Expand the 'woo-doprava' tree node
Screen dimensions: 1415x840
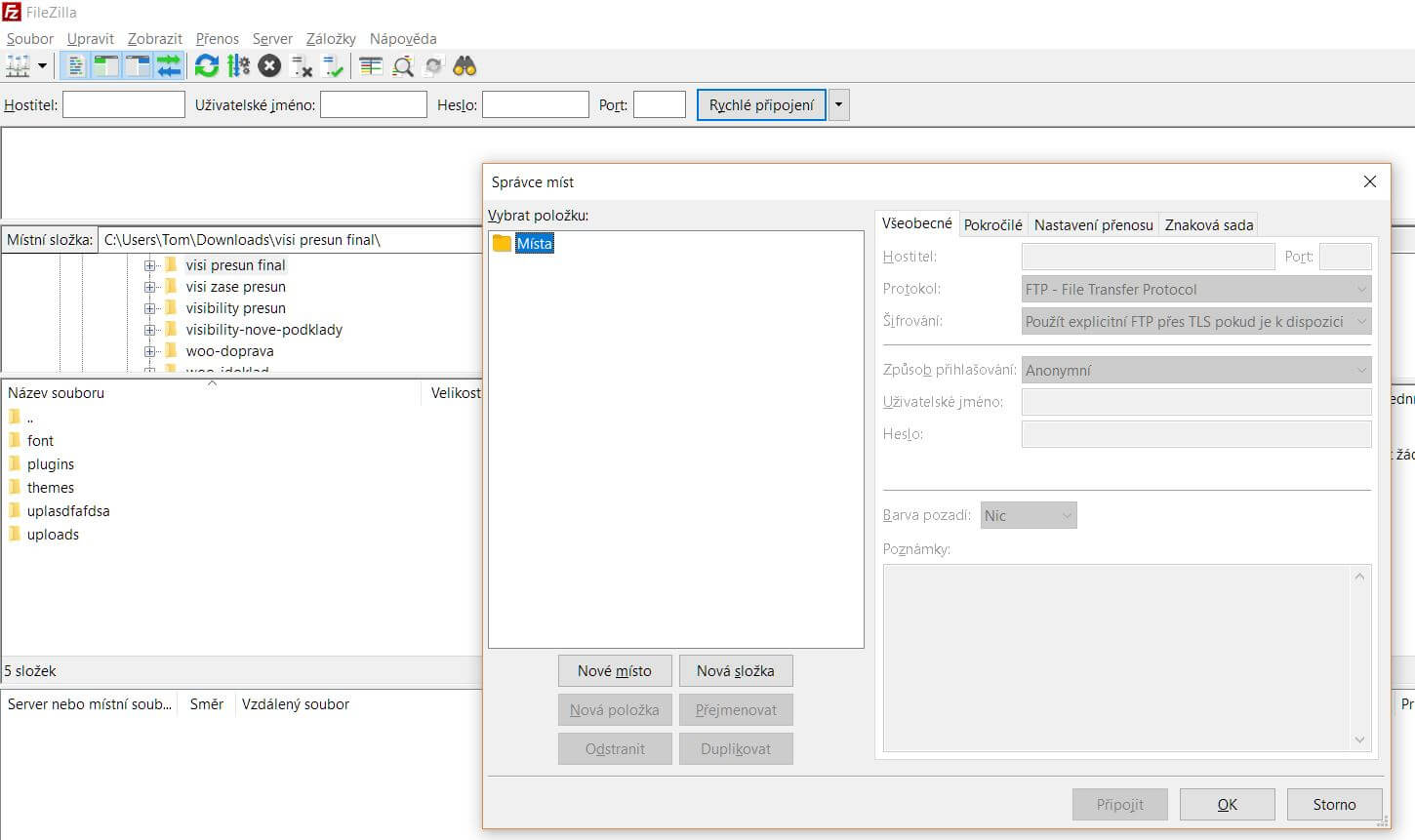tap(149, 351)
